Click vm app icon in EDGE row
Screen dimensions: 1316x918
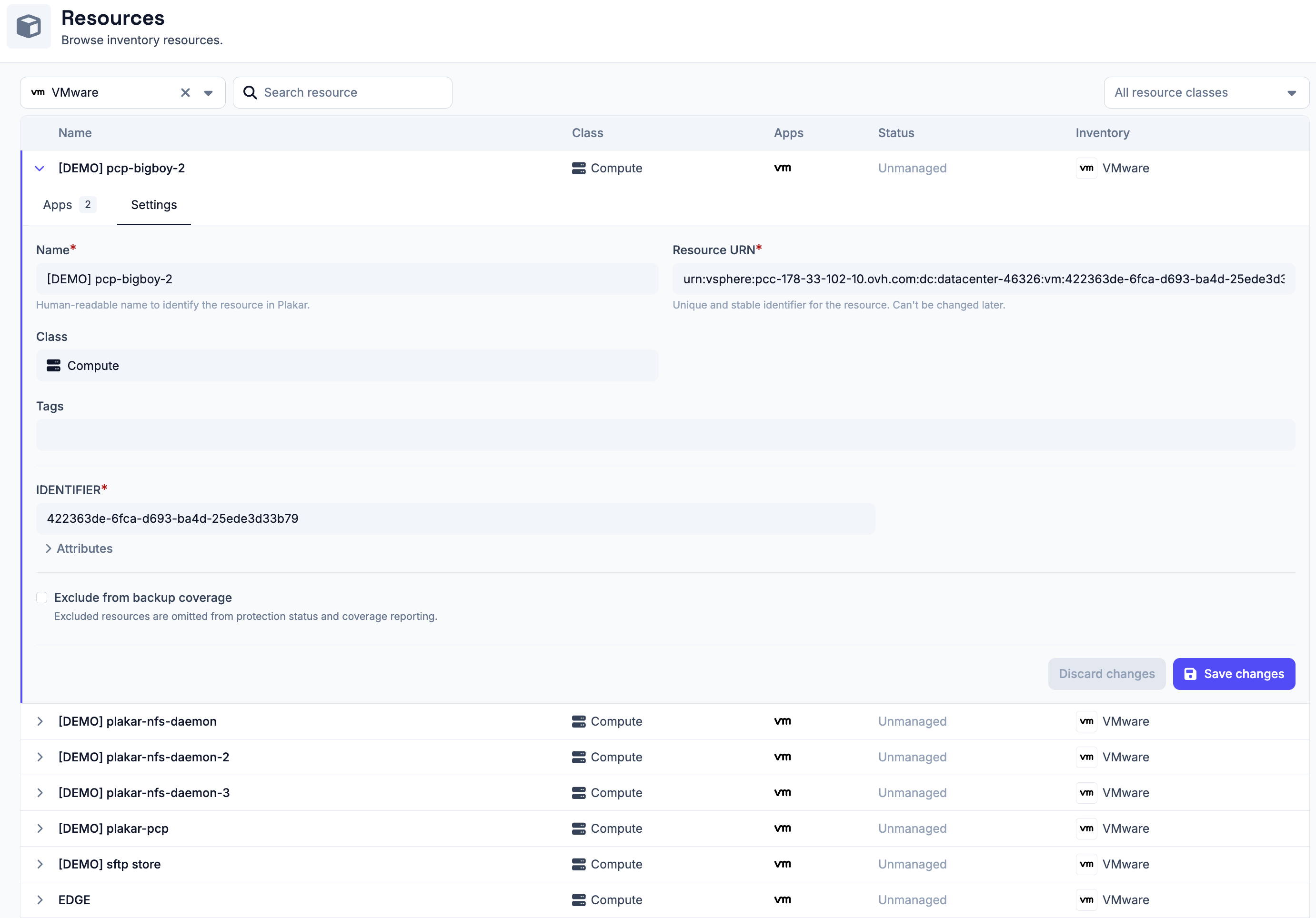pos(783,900)
